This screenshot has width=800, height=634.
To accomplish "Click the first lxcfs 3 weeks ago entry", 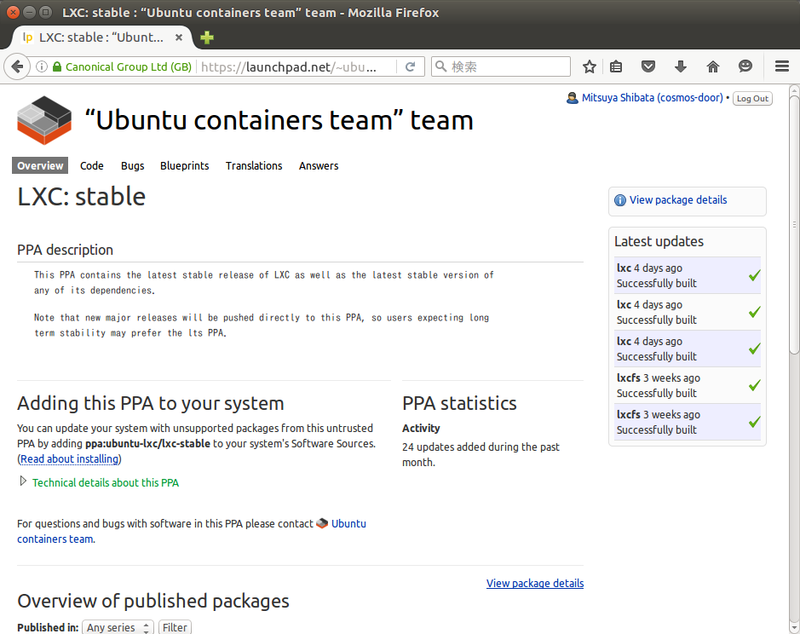I will click(x=687, y=386).
